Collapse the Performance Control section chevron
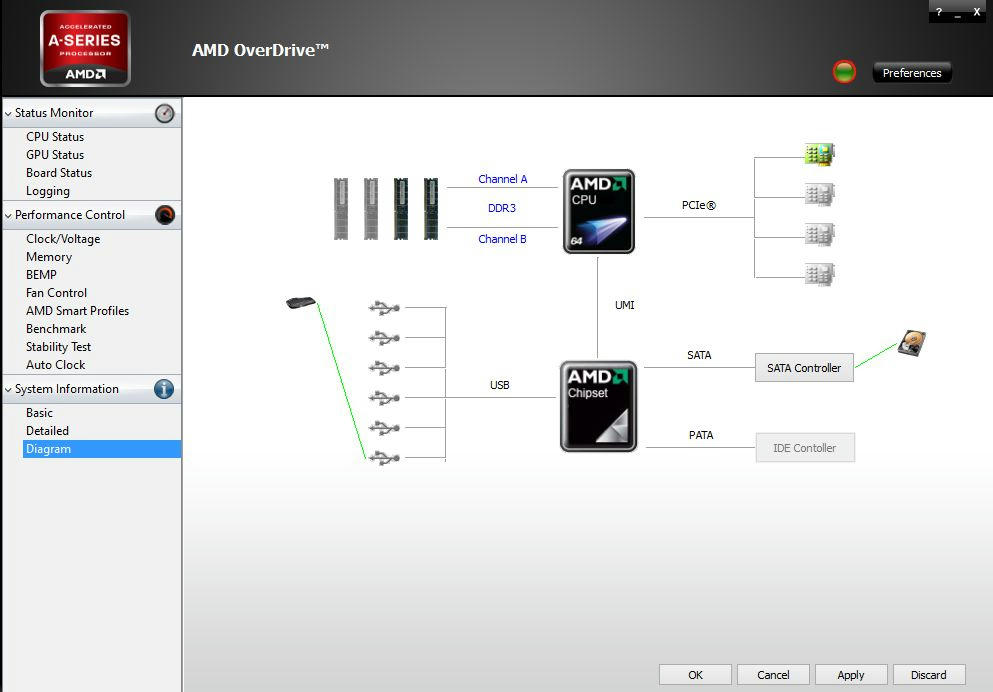The height and width of the screenshot is (692, 993). (x=8, y=216)
